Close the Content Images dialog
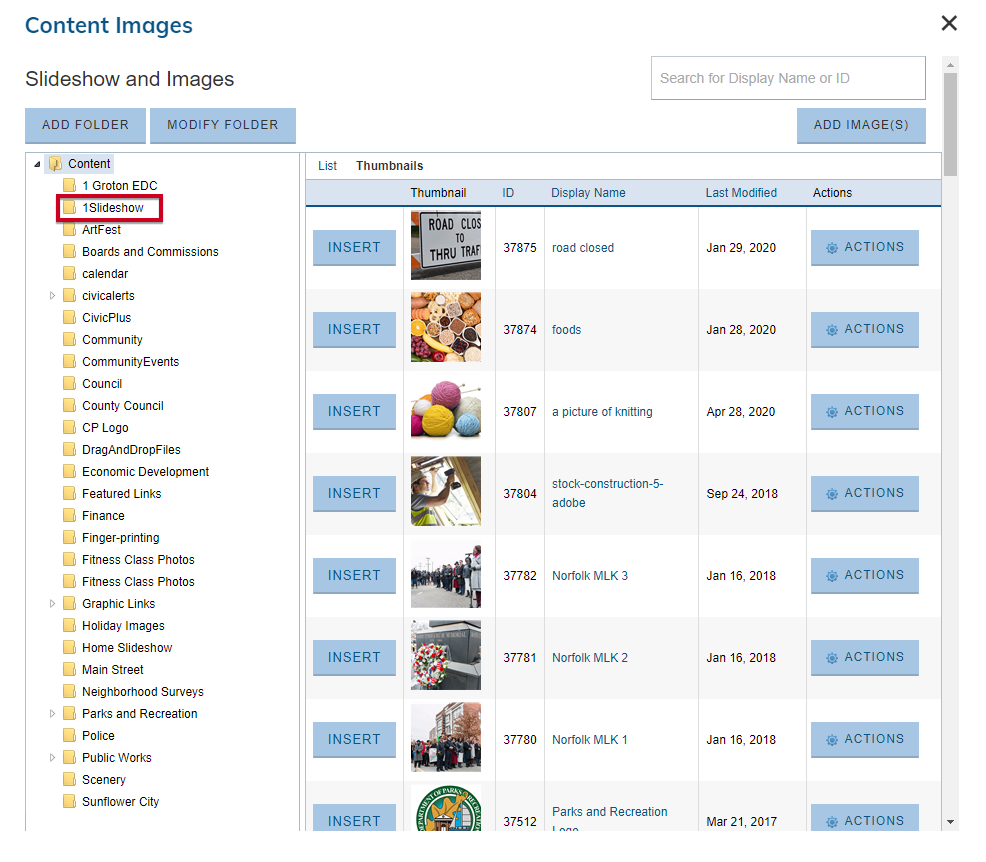The image size is (986, 862). 949,23
